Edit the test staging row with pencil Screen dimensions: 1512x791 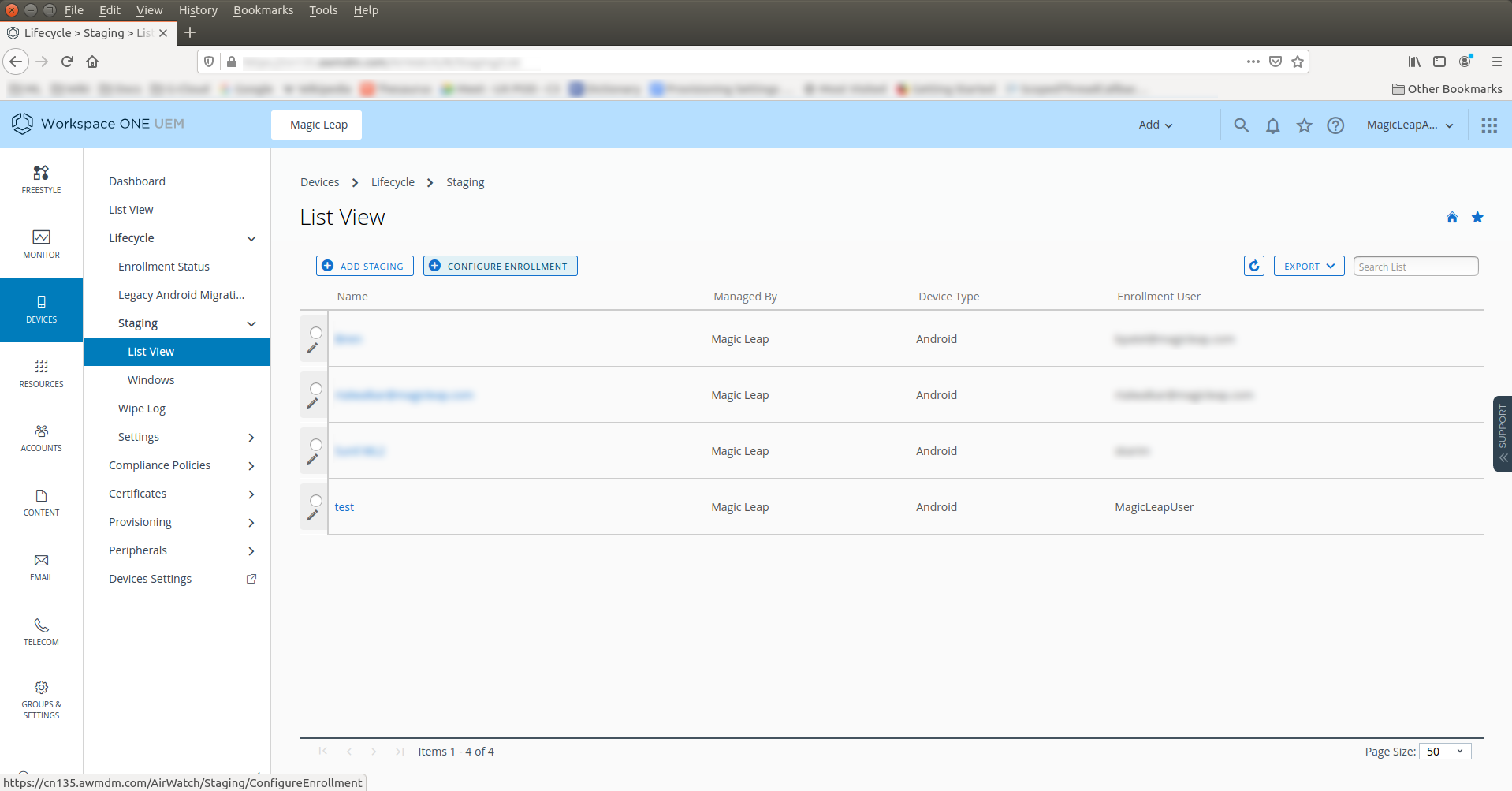tap(312, 516)
